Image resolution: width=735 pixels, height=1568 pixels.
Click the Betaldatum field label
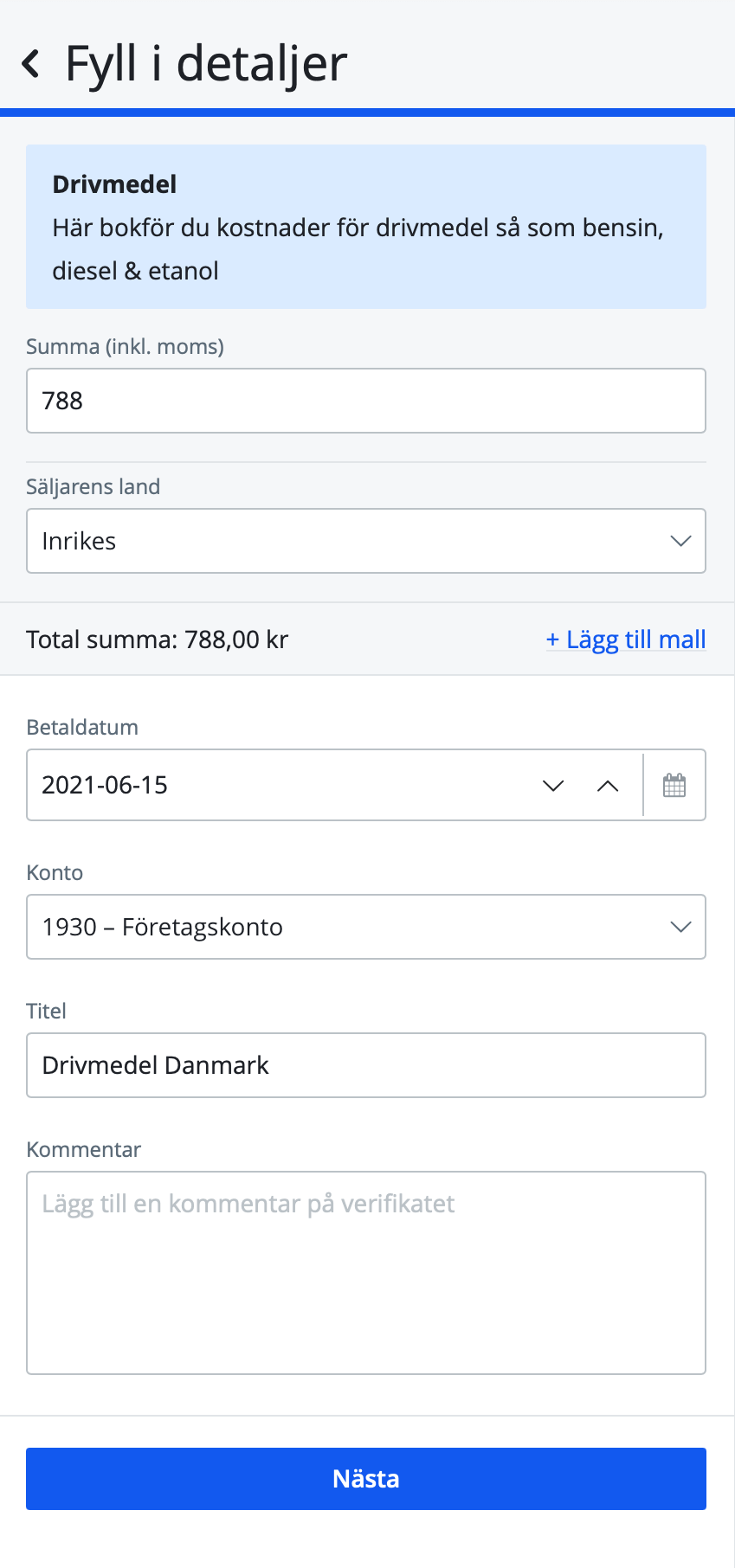82,727
